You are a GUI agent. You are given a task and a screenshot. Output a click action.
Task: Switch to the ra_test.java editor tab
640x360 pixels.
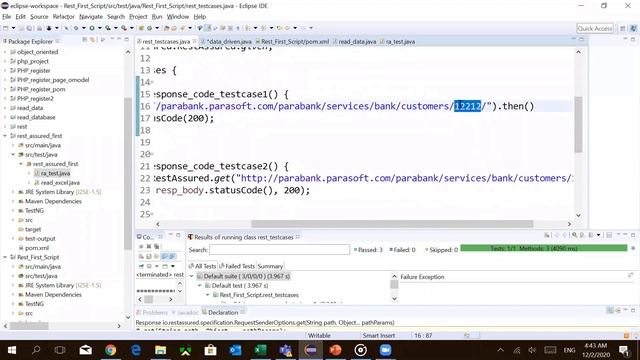coord(397,42)
